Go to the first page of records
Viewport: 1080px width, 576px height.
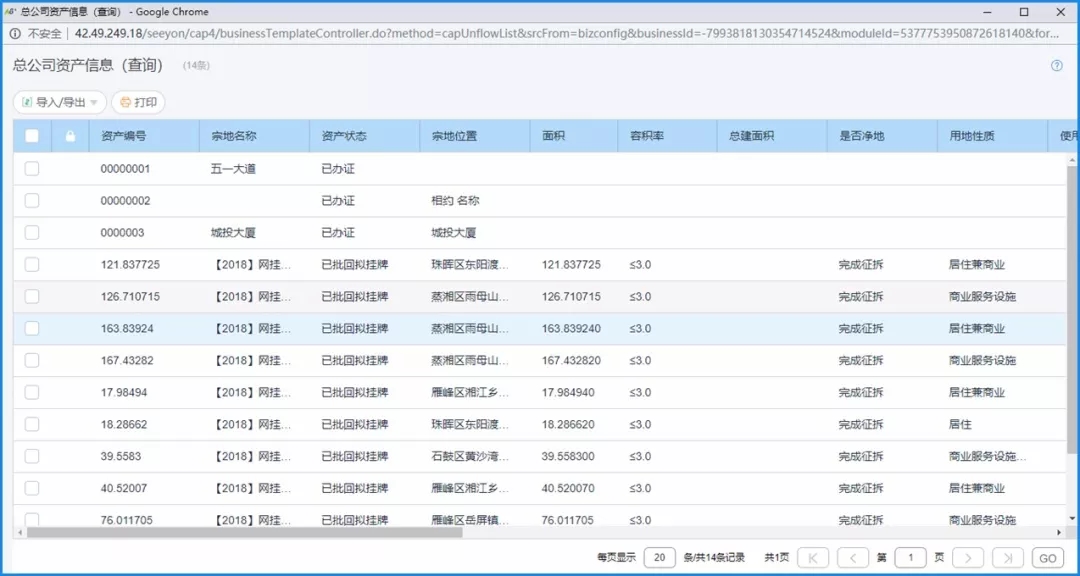click(x=813, y=558)
